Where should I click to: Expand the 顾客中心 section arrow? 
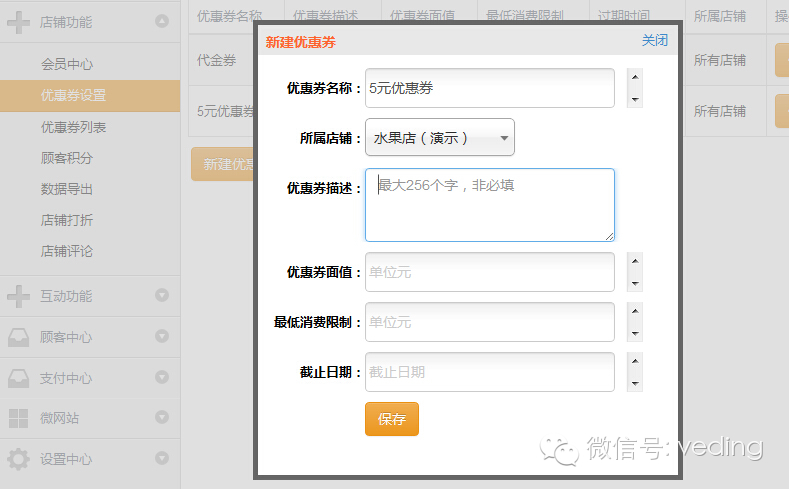162,336
